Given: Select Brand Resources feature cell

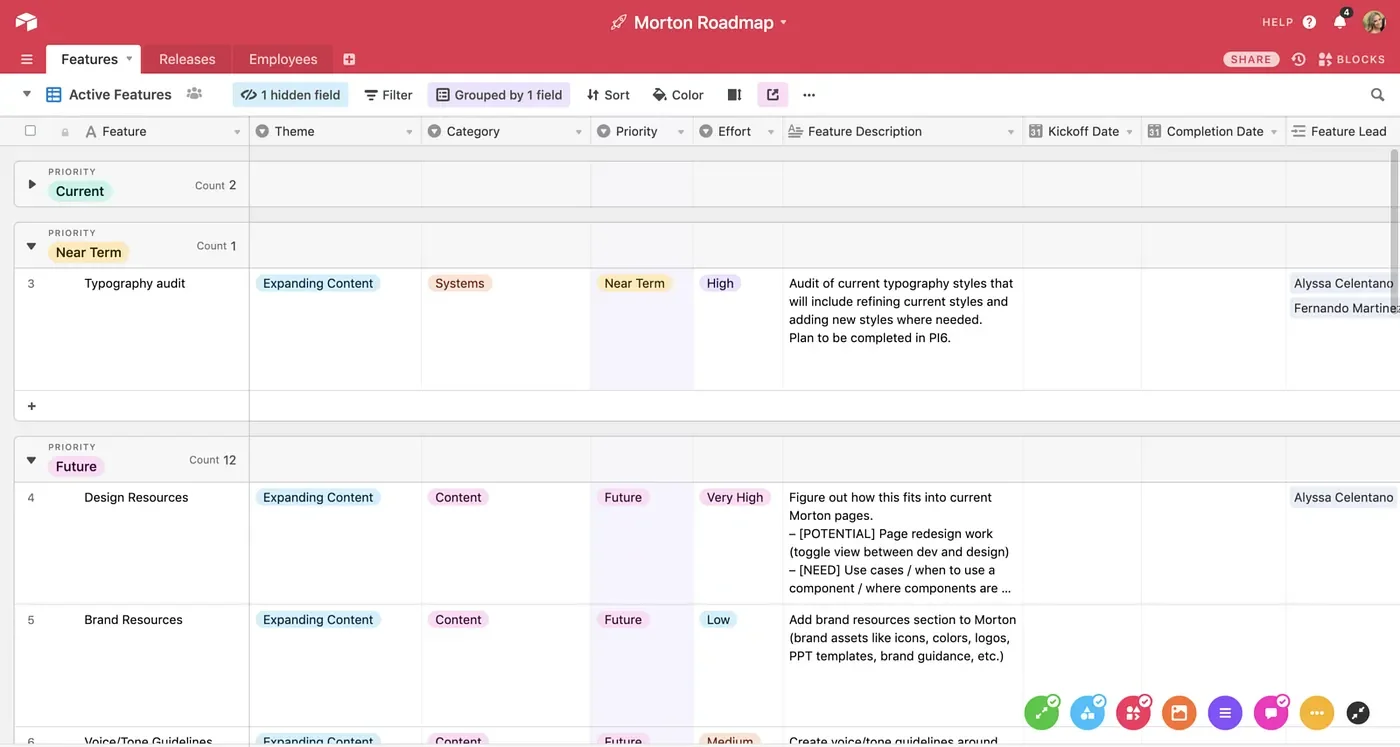Looking at the screenshot, I should (x=132, y=665).
